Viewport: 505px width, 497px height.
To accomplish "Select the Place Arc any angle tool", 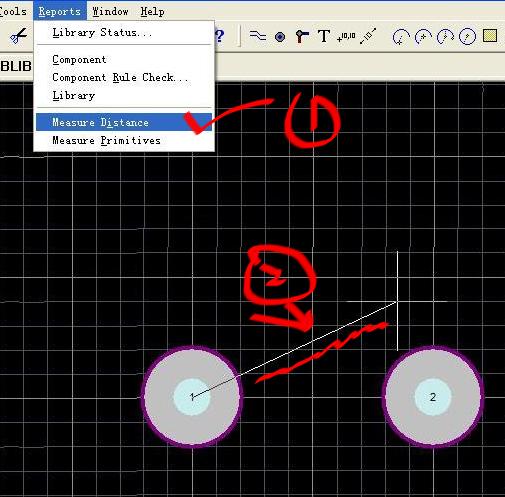I will click(x=445, y=37).
